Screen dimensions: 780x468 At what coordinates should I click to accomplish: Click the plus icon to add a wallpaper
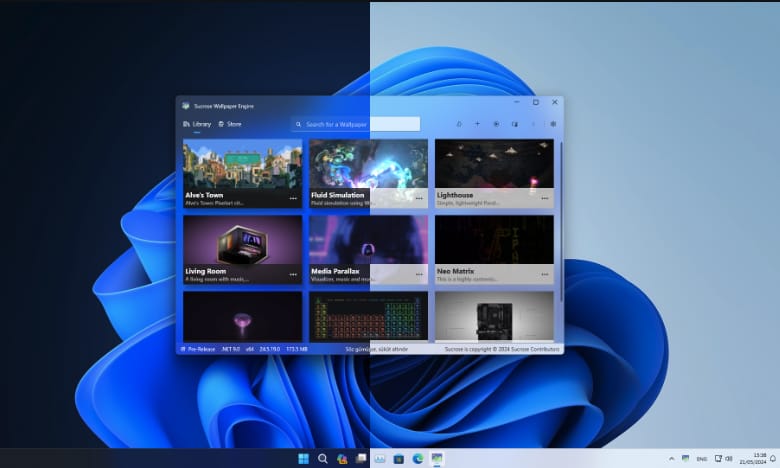click(477, 124)
